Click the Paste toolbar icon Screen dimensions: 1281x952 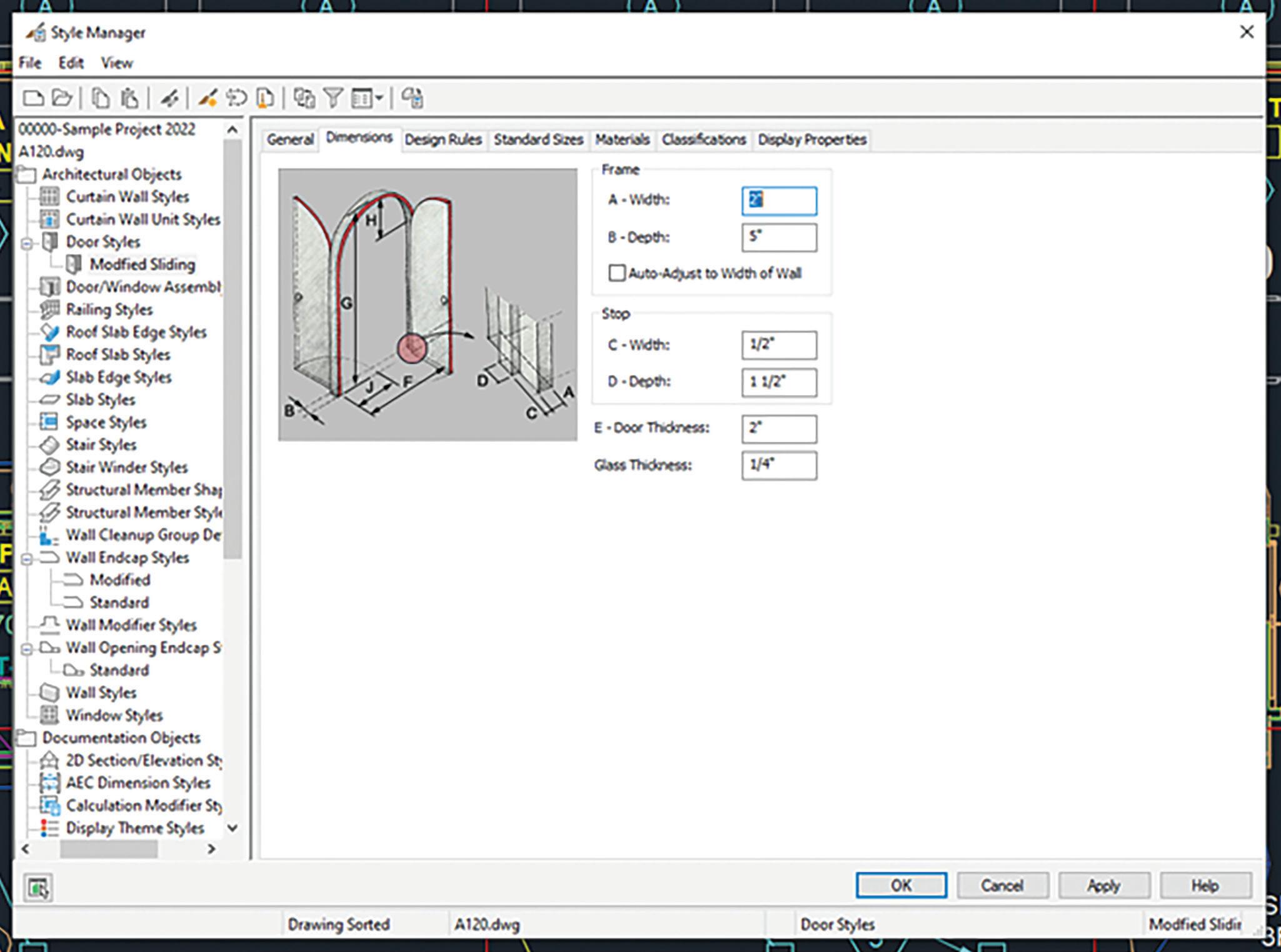(x=129, y=98)
